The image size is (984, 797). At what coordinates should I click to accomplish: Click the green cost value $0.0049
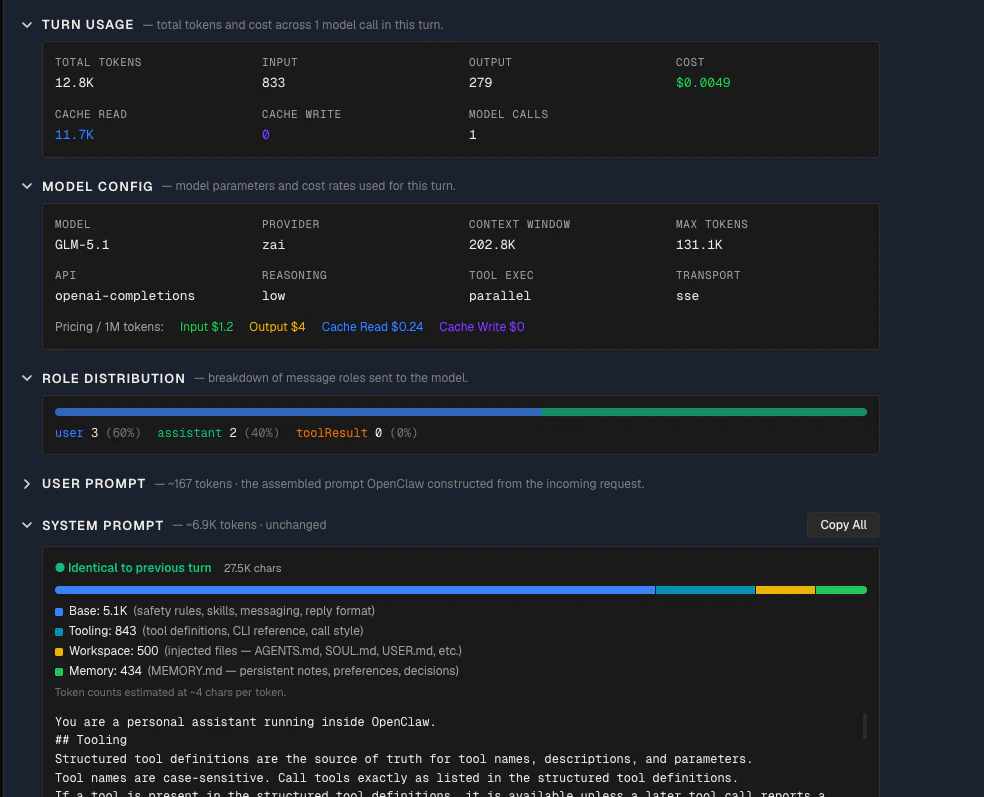pos(703,83)
